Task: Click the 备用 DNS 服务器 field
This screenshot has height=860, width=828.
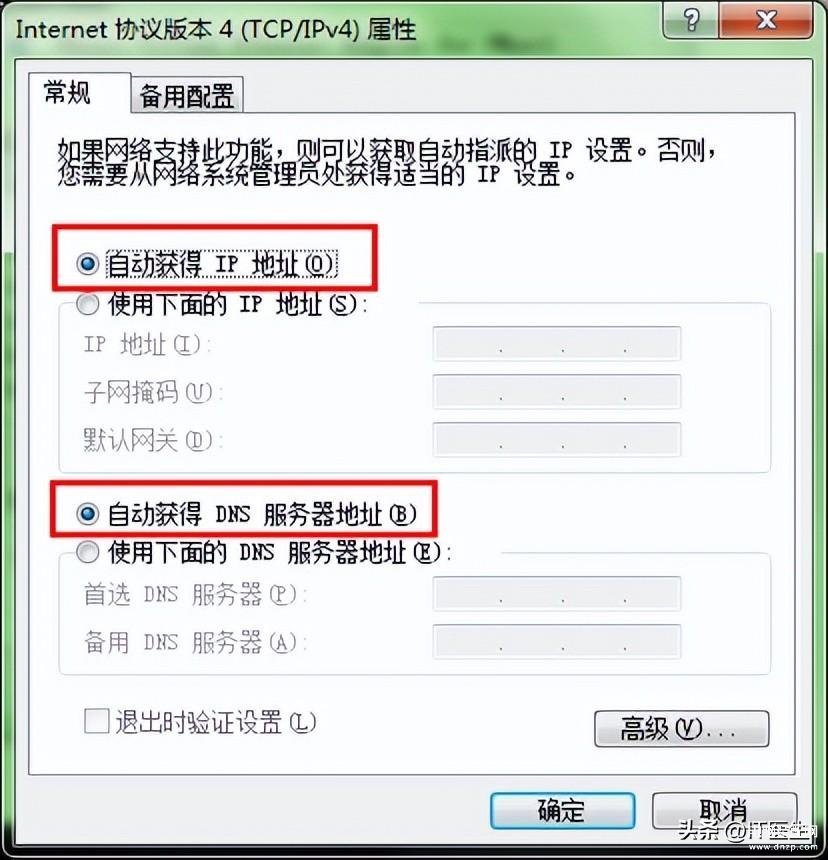Action: [557, 642]
